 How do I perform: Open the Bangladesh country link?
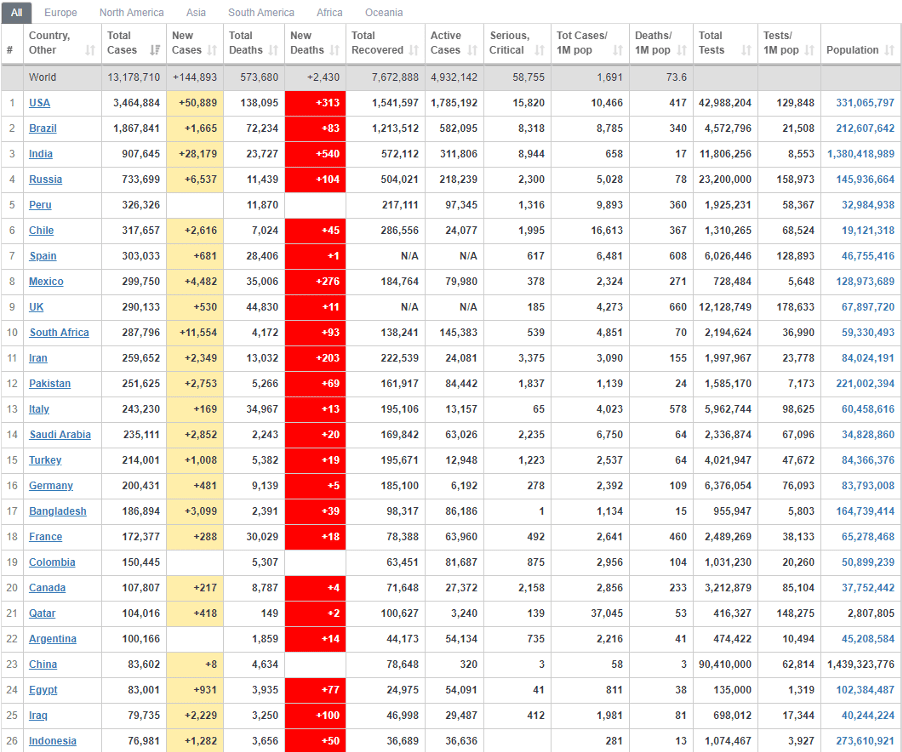click(x=58, y=511)
